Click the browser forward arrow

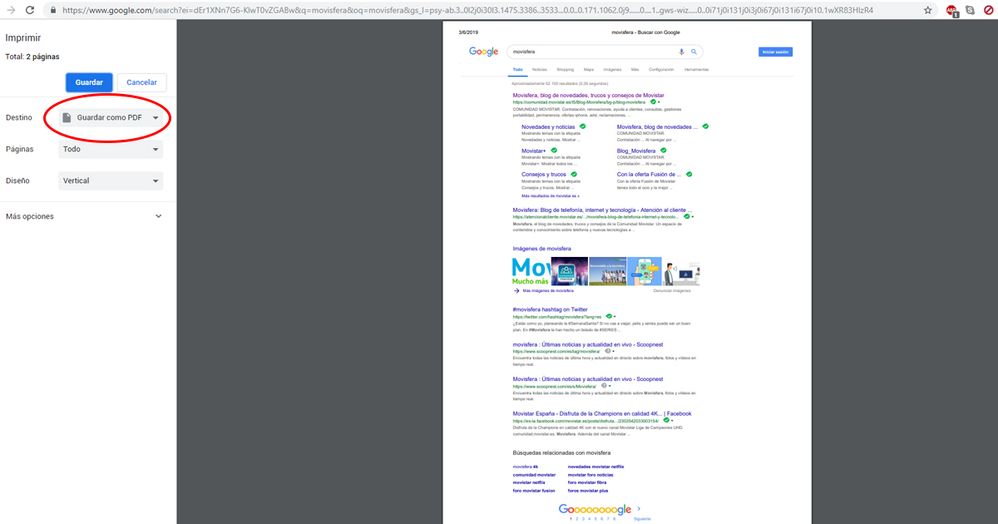10,10
